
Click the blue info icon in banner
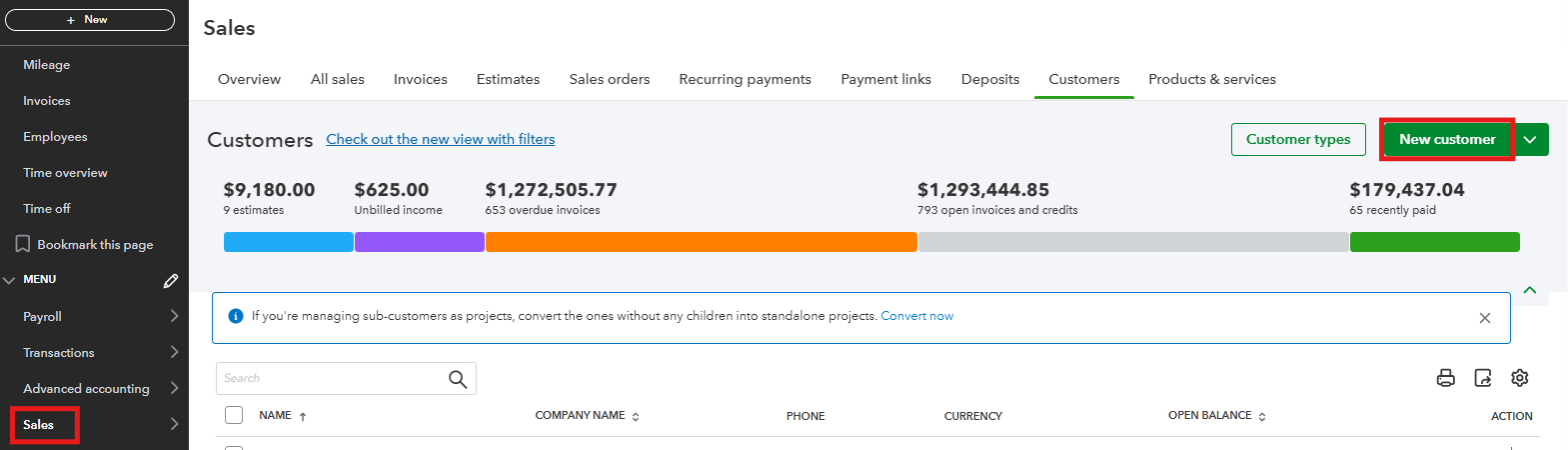coord(236,316)
